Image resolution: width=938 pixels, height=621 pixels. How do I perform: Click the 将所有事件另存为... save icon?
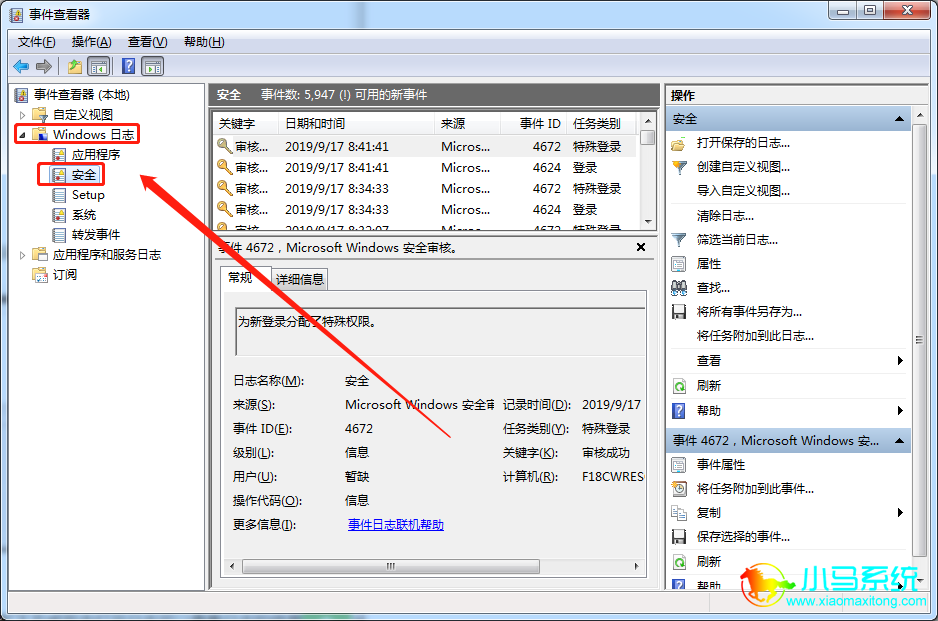[x=678, y=312]
